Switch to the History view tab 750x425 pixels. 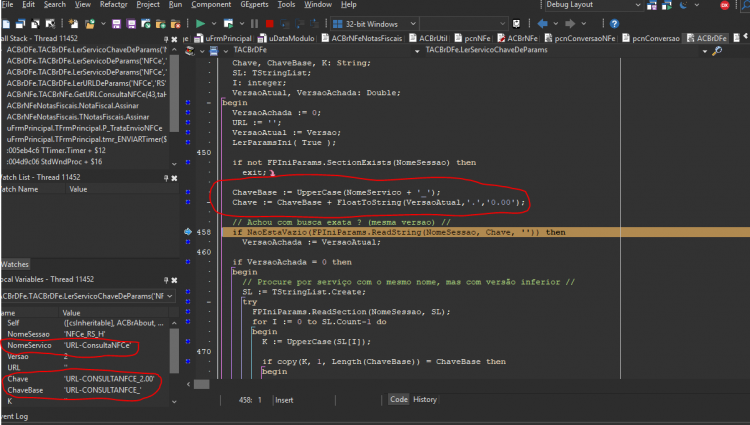(x=425, y=399)
